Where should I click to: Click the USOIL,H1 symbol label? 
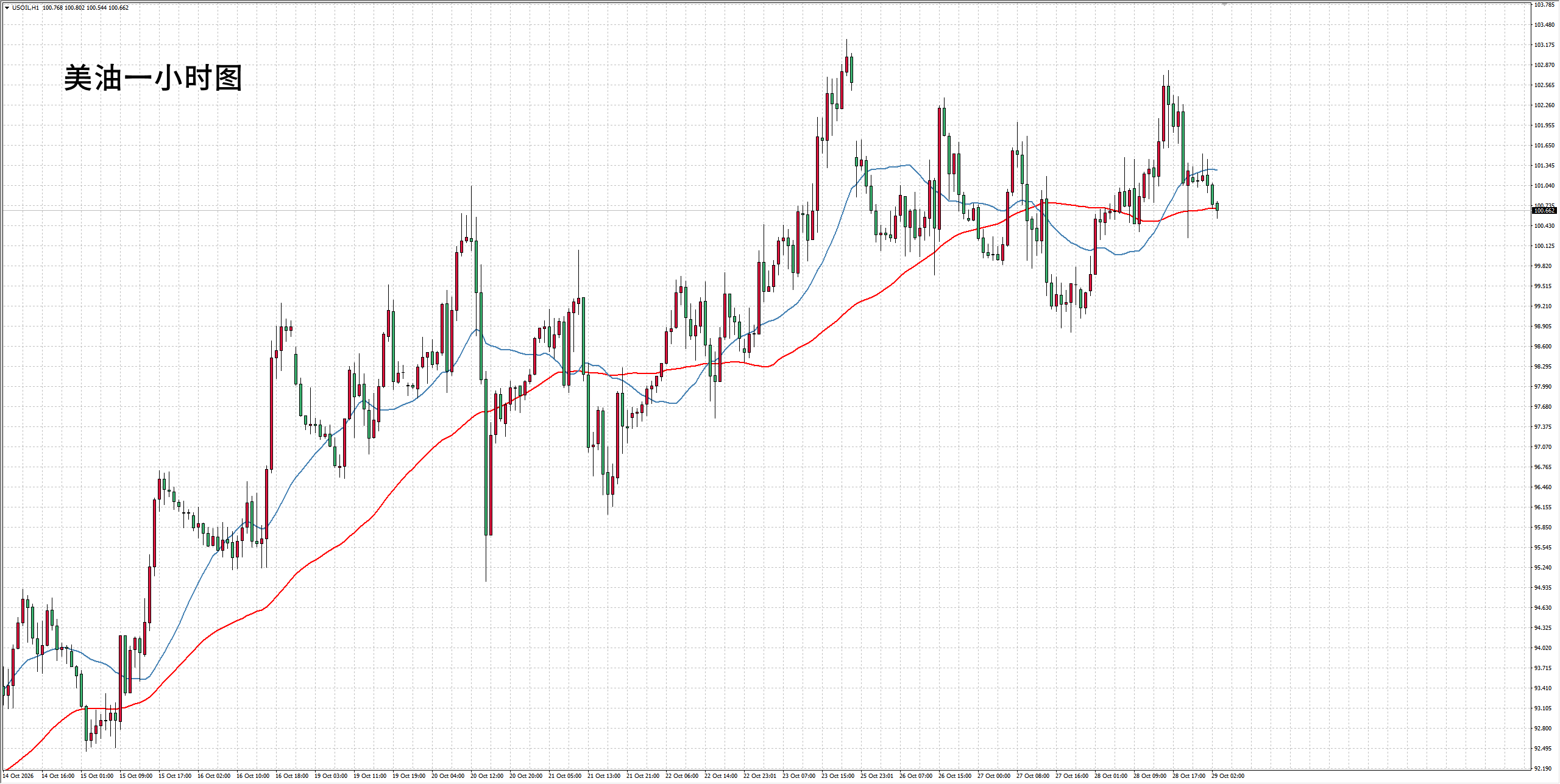[x=25, y=8]
